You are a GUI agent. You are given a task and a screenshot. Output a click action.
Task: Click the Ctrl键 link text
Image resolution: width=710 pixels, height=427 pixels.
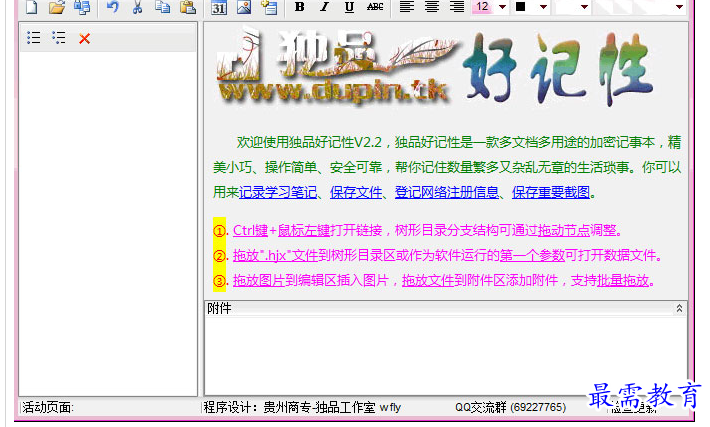point(250,230)
